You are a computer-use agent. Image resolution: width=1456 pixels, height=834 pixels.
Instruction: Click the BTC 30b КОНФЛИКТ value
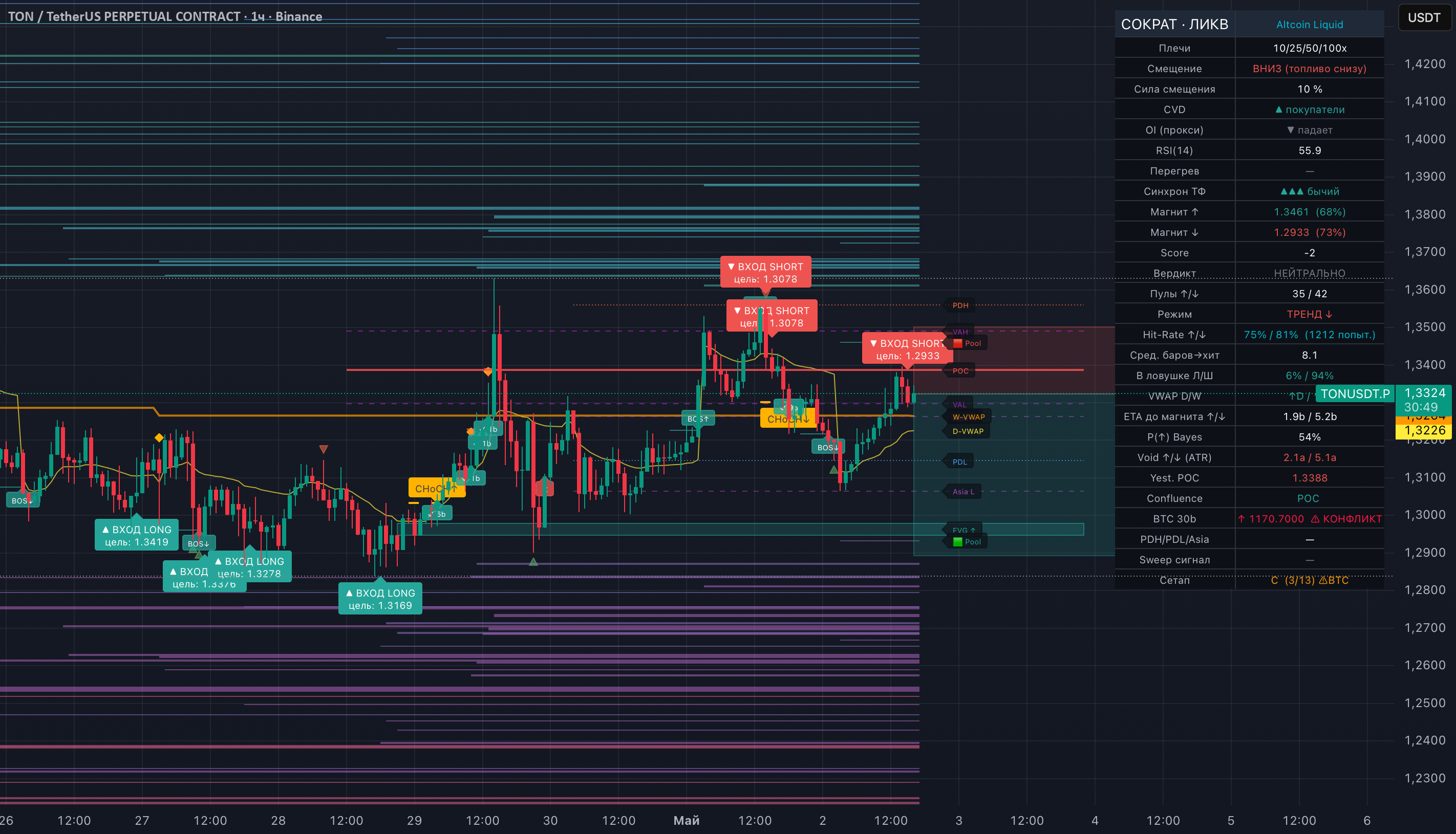[x=1309, y=519]
